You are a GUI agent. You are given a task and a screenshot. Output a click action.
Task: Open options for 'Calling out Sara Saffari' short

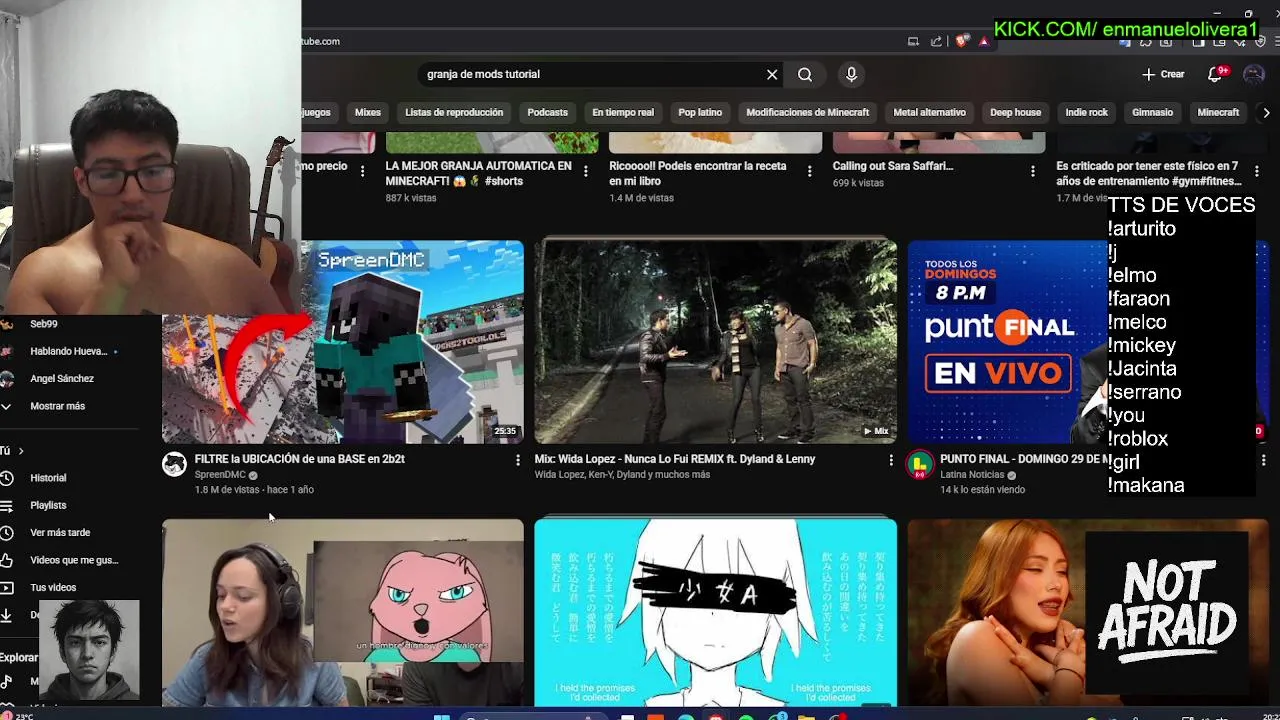pos(1033,172)
